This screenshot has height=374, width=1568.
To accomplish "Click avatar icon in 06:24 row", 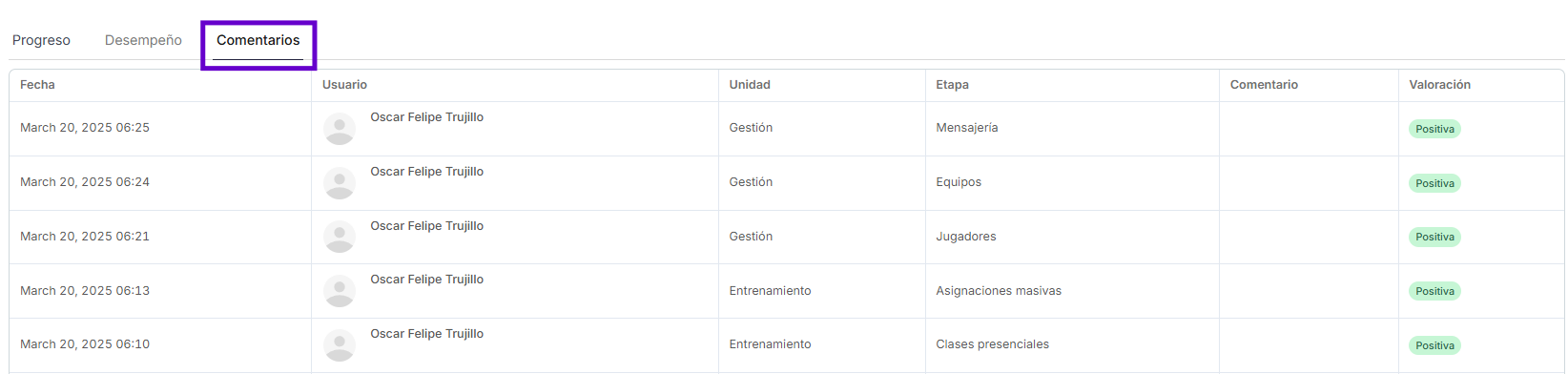I will pyautogui.click(x=340, y=183).
